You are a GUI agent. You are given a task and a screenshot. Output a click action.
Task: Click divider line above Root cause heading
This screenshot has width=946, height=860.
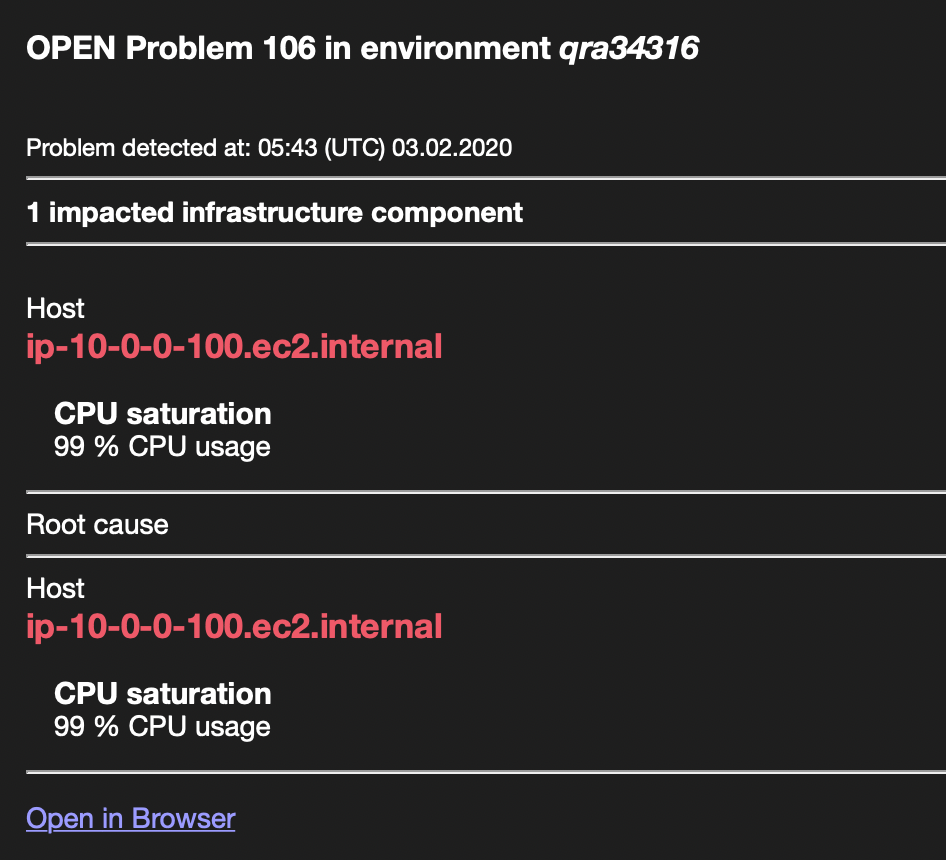486,492
